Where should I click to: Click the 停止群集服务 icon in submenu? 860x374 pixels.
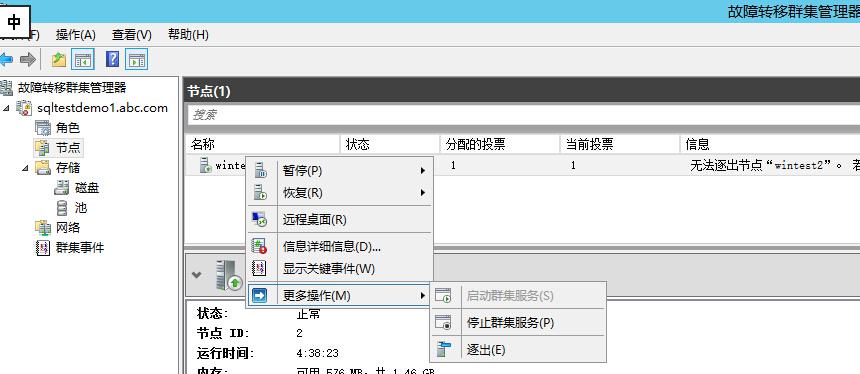coord(443,322)
